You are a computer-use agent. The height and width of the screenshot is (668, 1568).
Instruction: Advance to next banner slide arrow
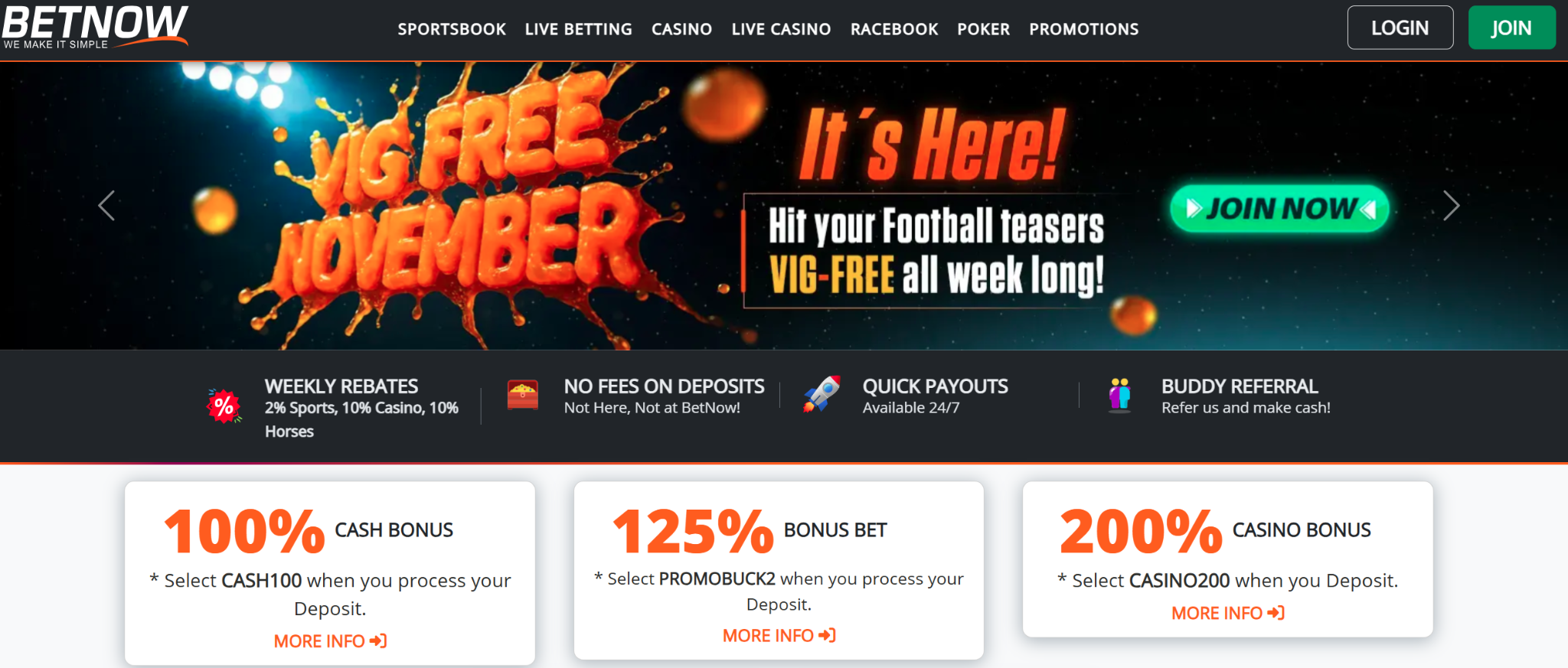[1451, 205]
